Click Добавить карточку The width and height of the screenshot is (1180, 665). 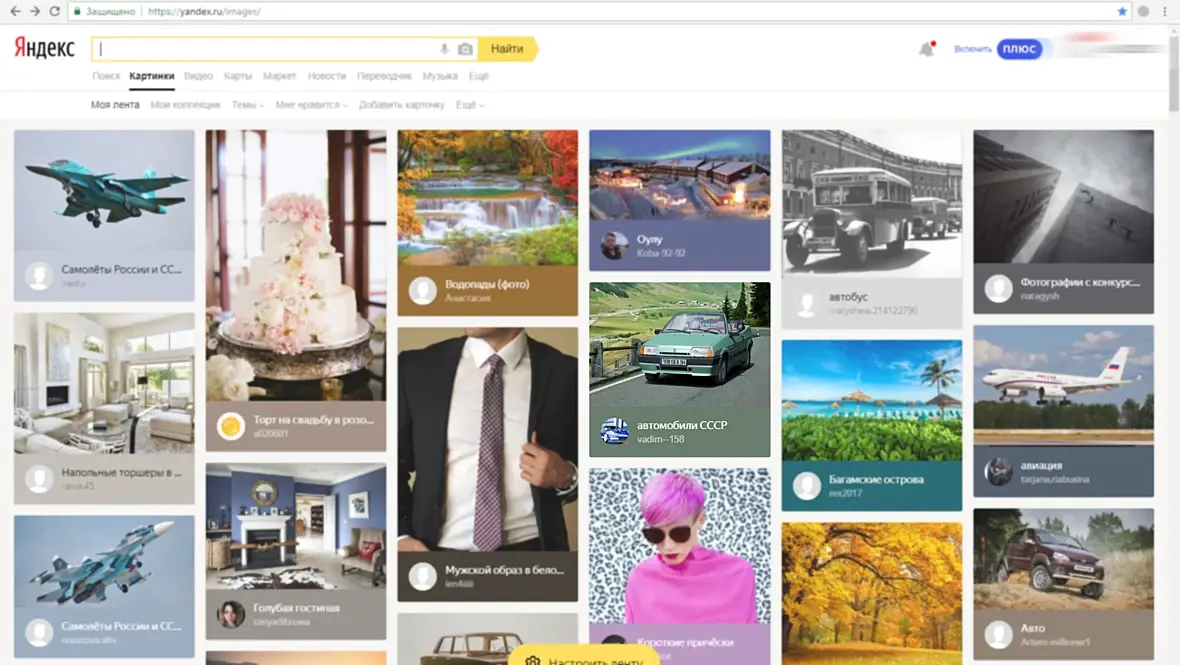402,105
